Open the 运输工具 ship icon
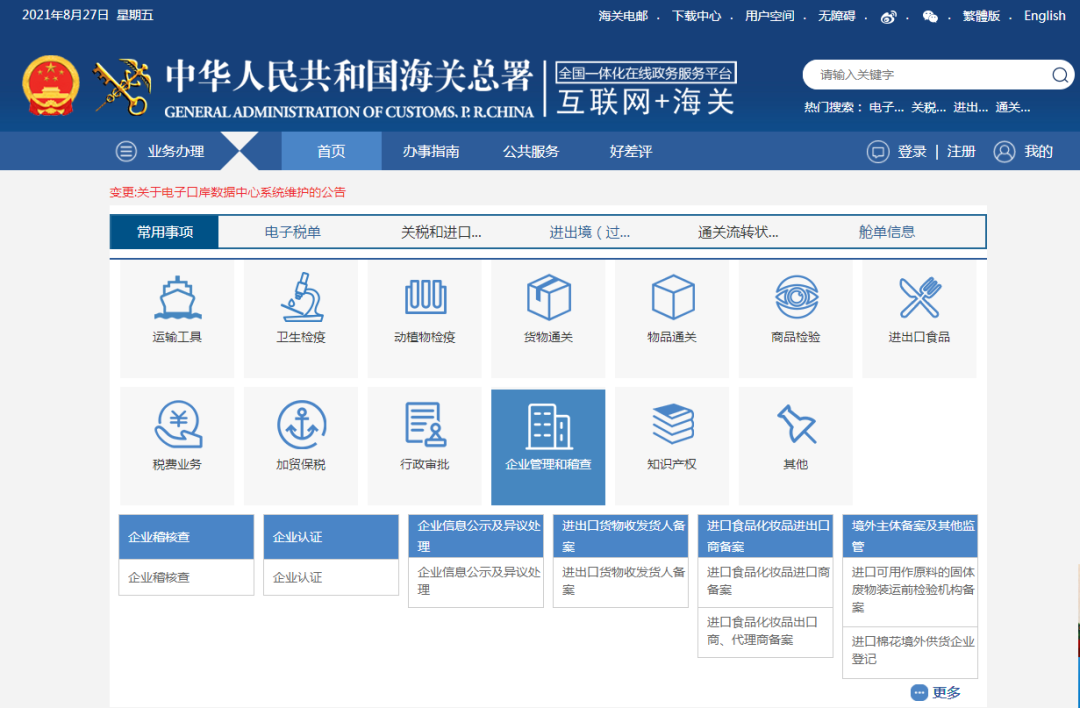1080x708 pixels. 178,298
